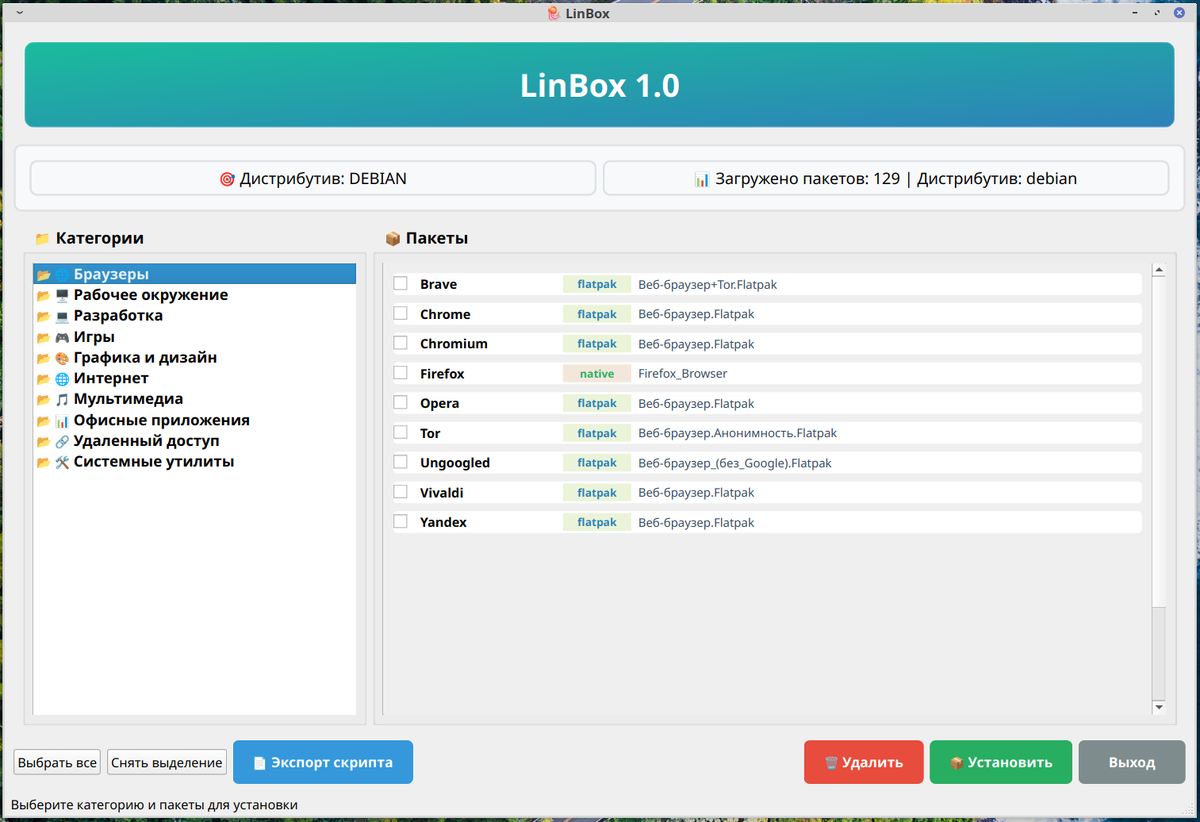Click the chart icon of Офисные приложения

[x=62, y=421]
